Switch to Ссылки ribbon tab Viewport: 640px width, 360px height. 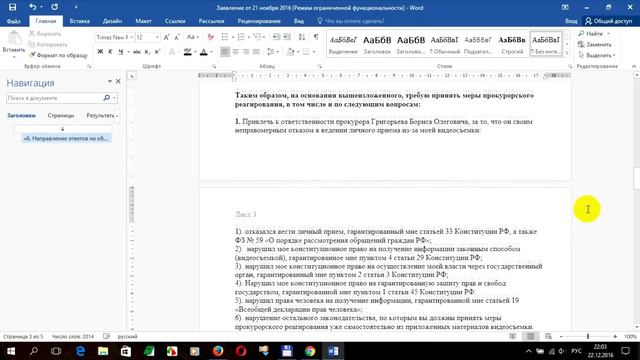(175, 21)
